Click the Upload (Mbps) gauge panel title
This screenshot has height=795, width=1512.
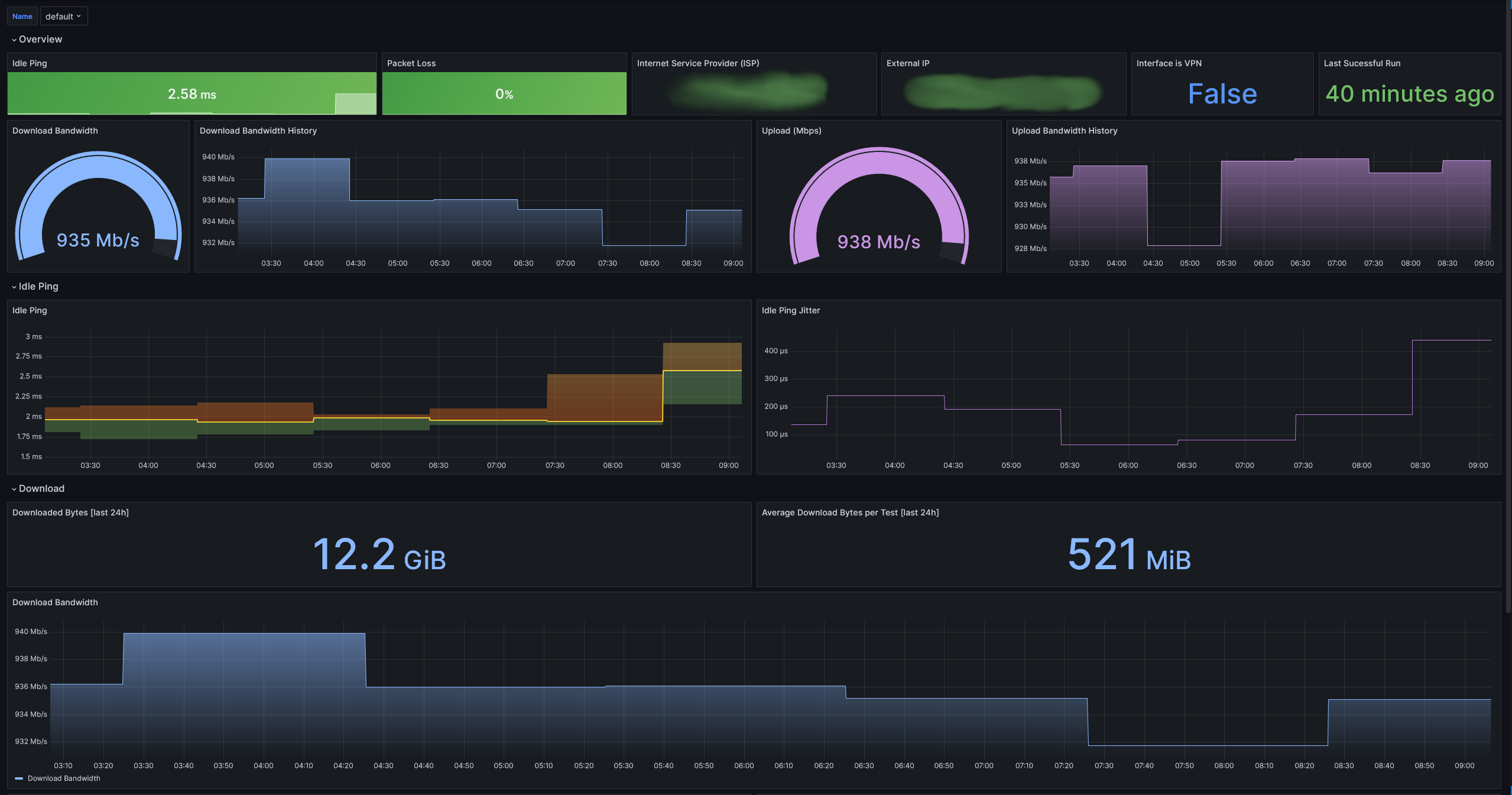click(791, 131)
